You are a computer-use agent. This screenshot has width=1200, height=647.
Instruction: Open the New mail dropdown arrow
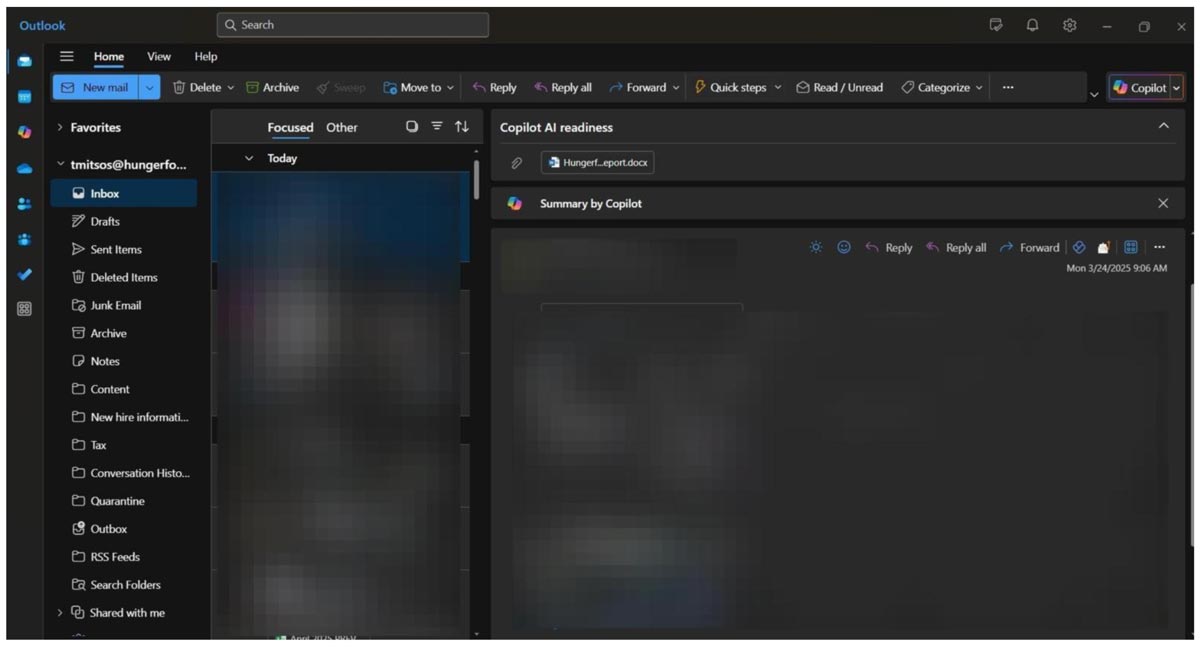coord(149,88)
